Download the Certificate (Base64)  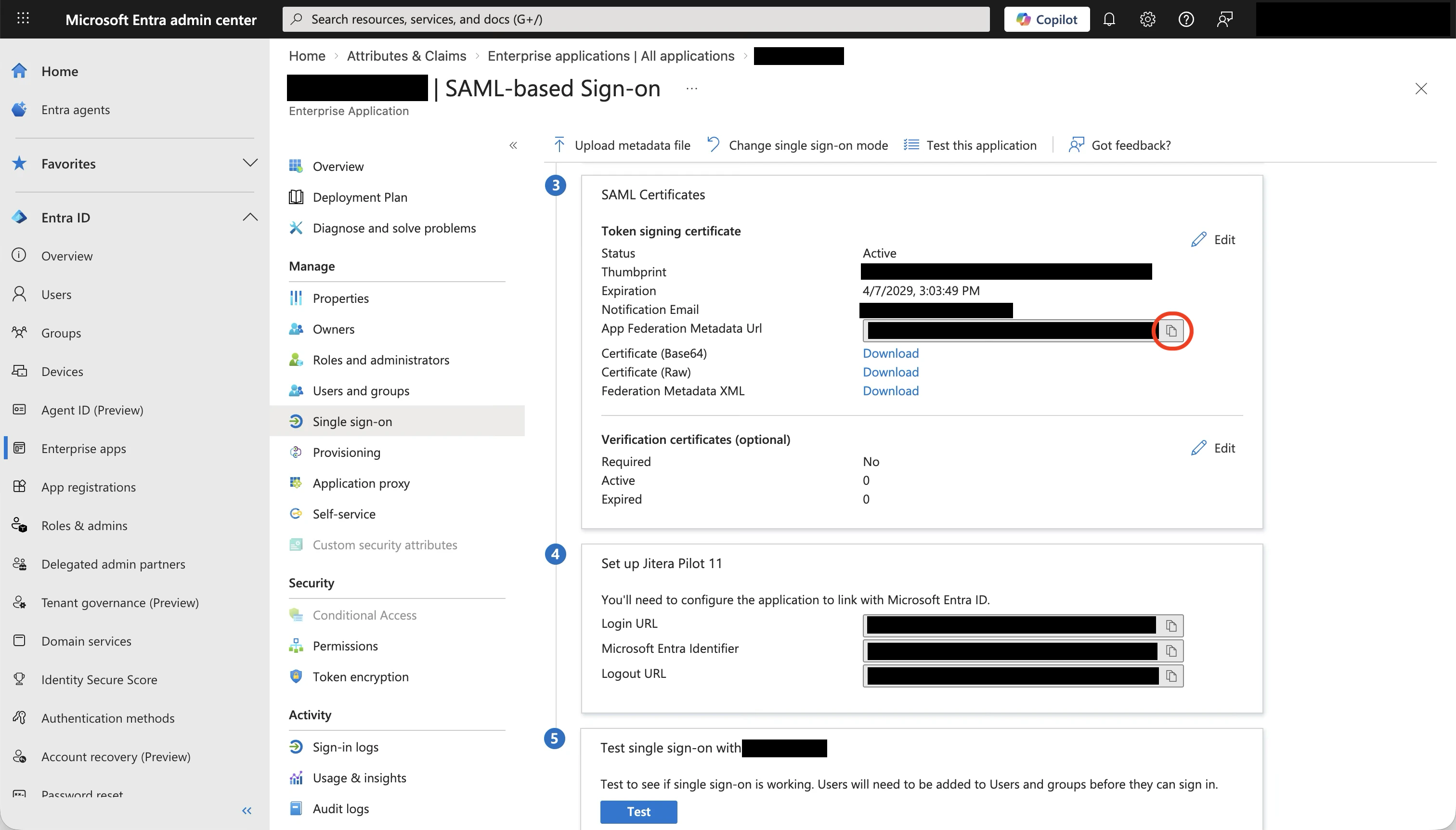[890, 353]
